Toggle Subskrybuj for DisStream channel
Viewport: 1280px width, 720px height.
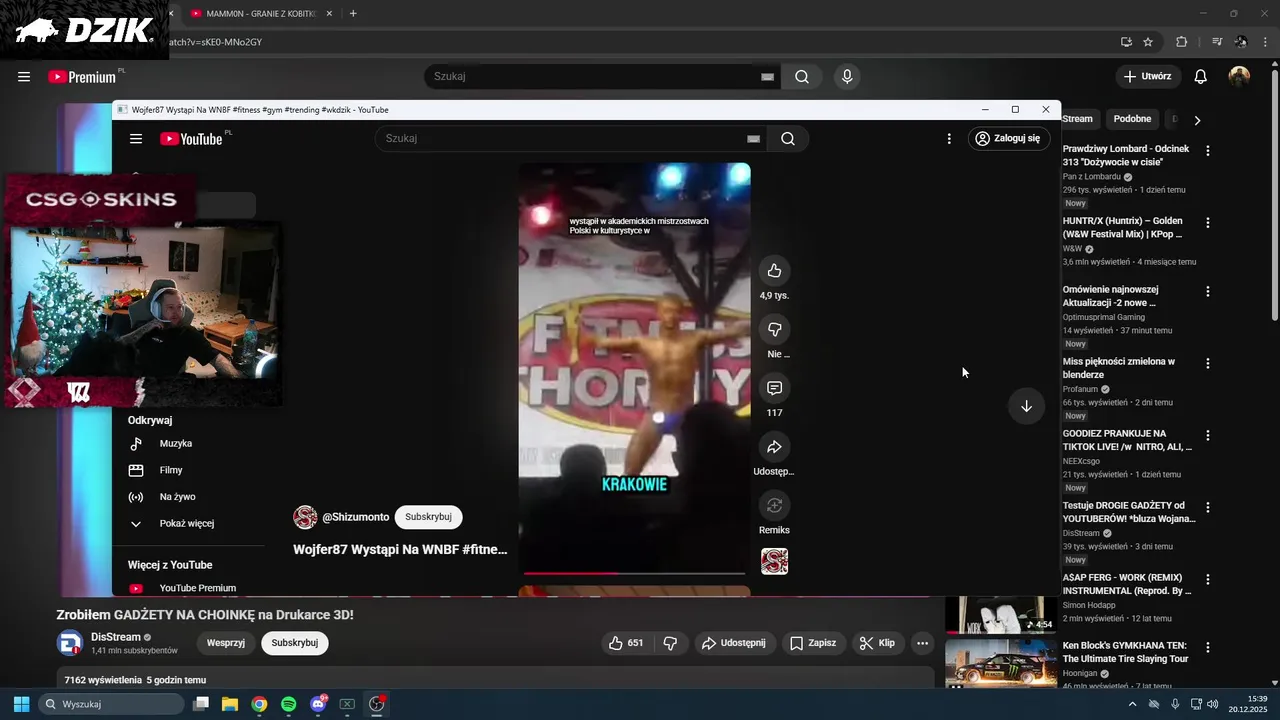tap(295, 643)
